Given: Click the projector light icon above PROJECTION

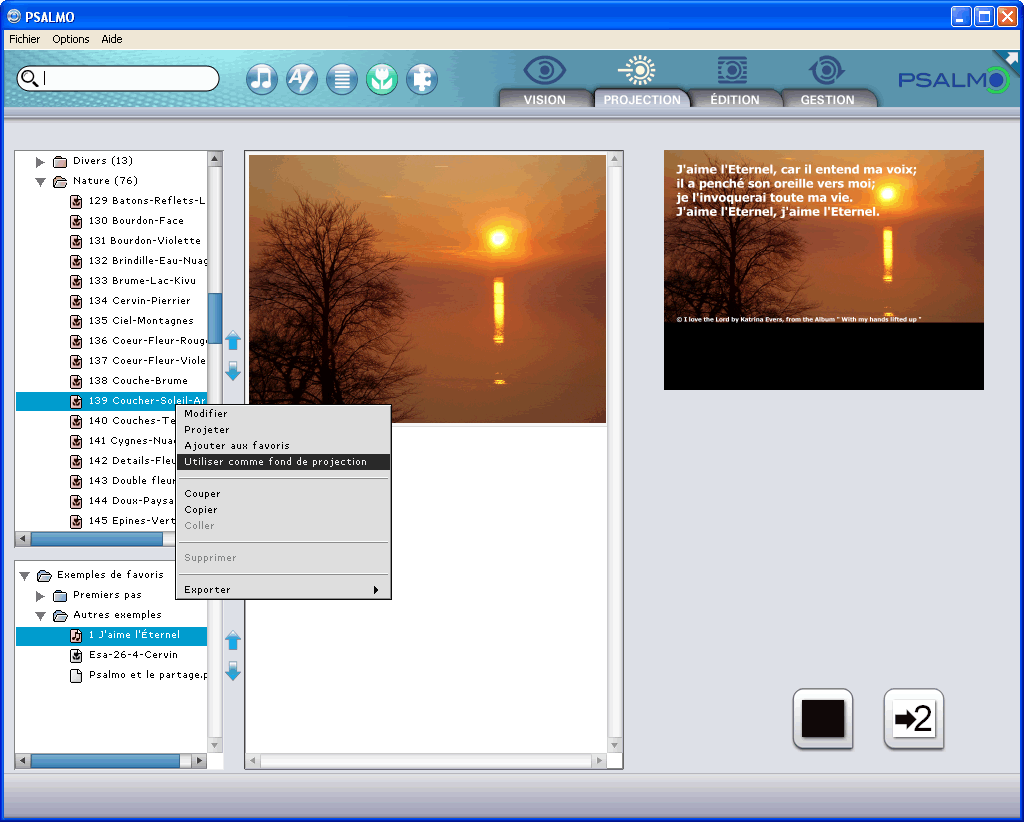Looking at the screenshot, I should click(x=637, y=70).
